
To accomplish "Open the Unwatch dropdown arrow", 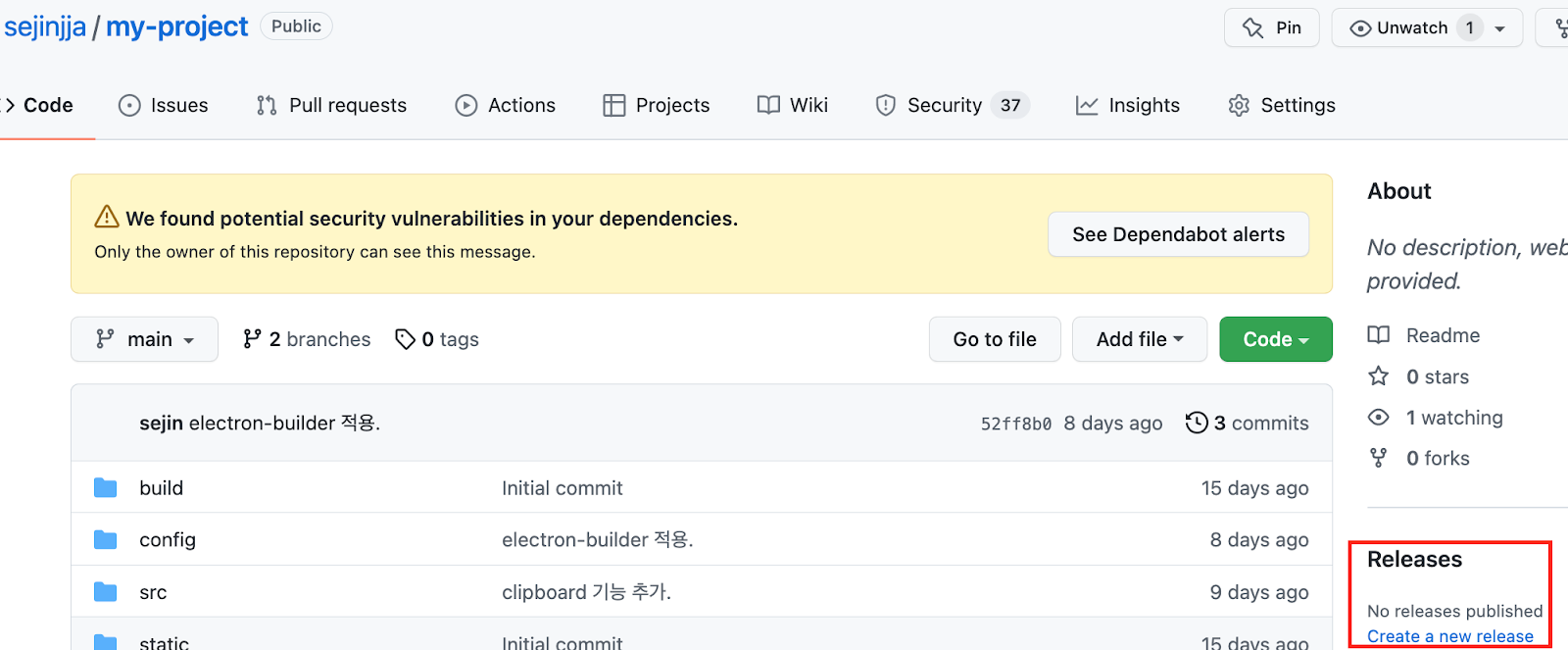I will pos(1500,28).
